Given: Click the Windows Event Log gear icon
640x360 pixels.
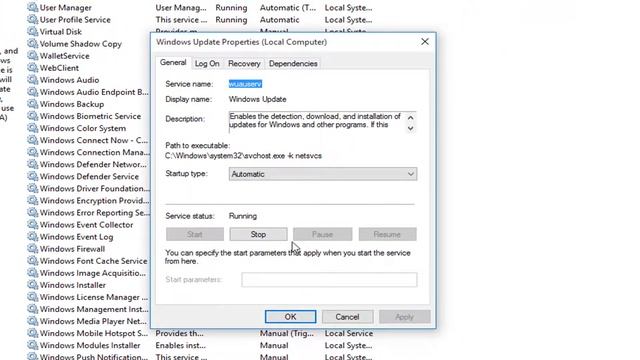Looking at the screenshot, I should click(x=32, y=237).
